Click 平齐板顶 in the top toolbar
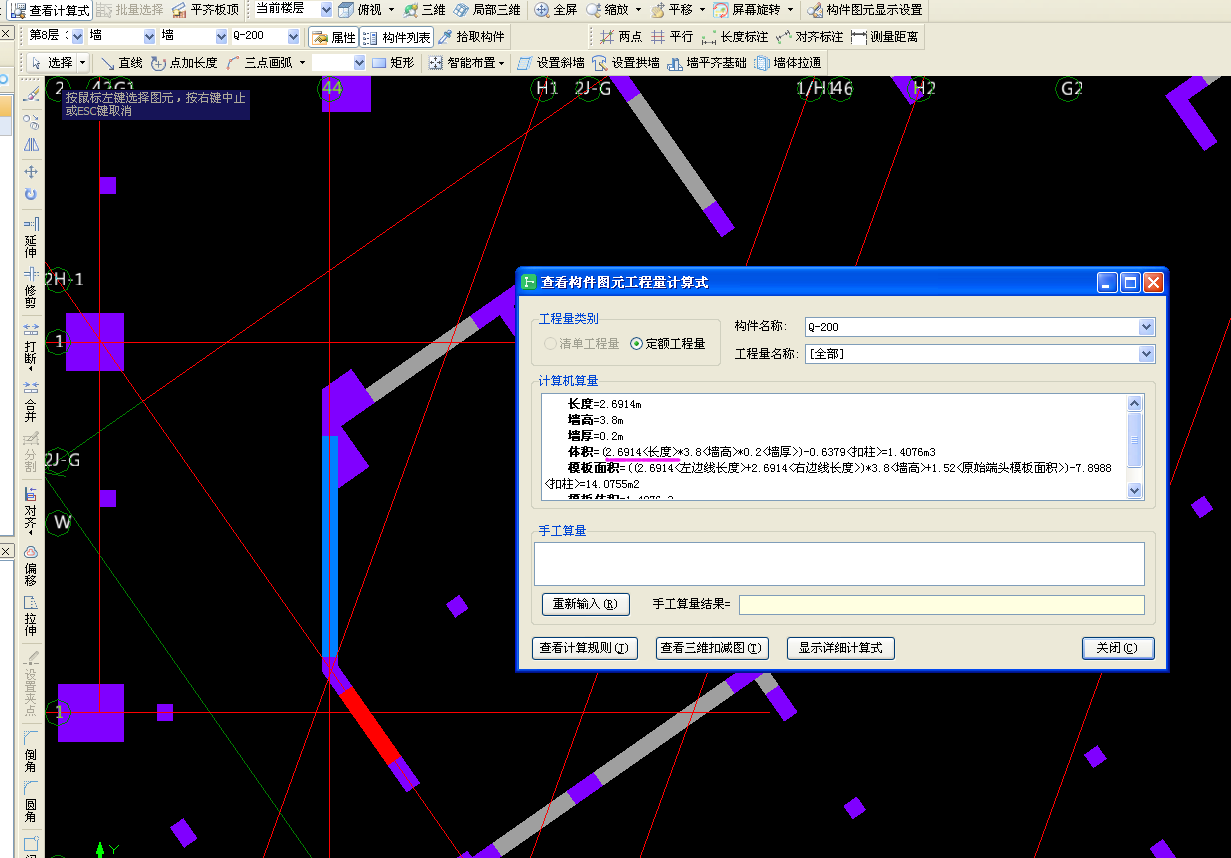Image resolution: width=1231 pixels, height=858 pixels. point(205,10)
